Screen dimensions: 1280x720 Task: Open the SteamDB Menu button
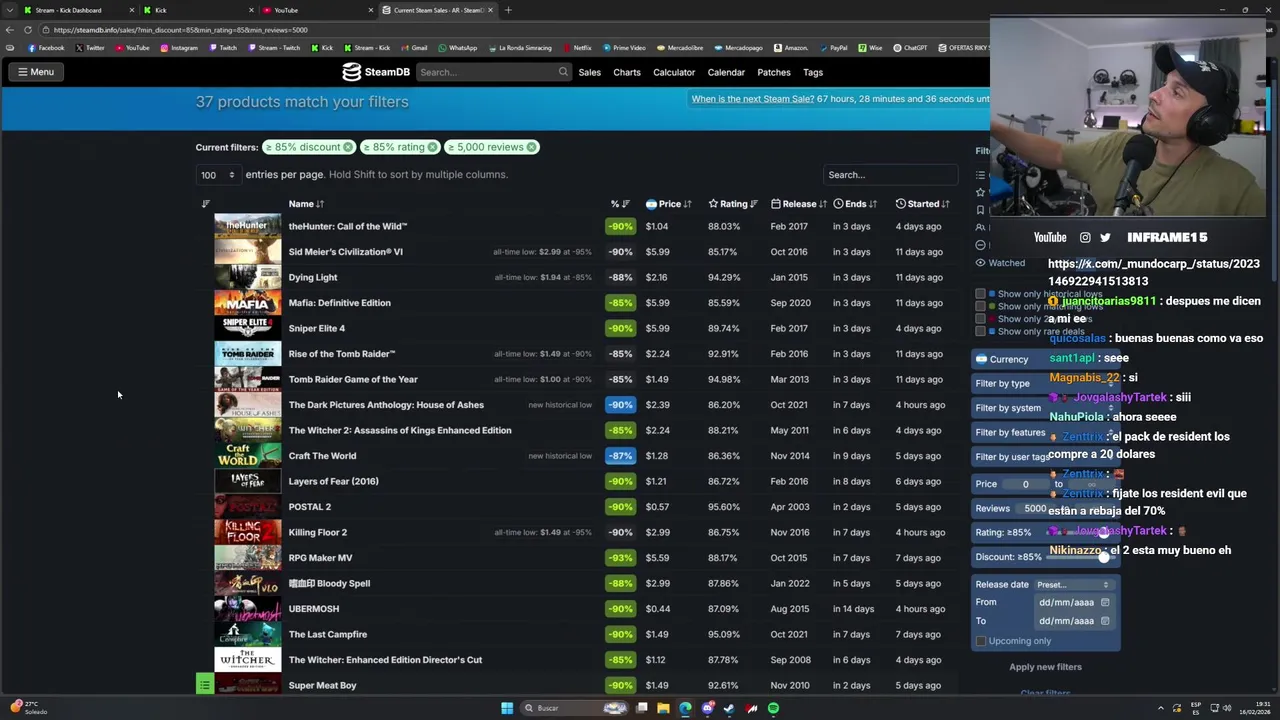pyautogui.click(x=35, y=72)
